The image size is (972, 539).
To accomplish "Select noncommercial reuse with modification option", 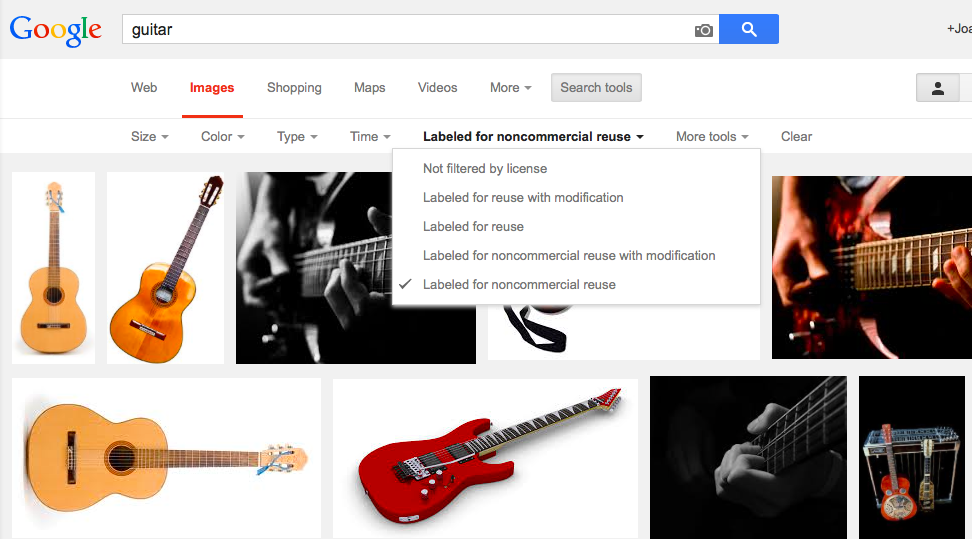I will (569, 256).
